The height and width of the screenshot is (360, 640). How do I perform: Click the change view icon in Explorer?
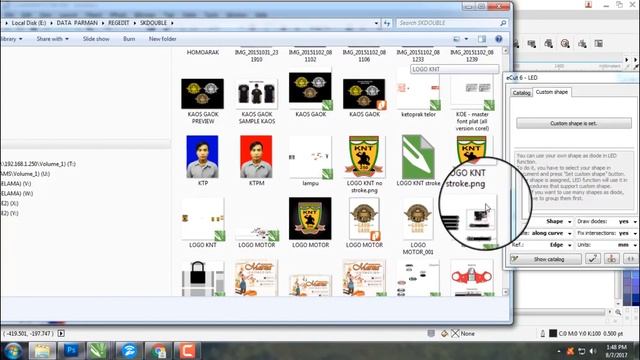457,39
